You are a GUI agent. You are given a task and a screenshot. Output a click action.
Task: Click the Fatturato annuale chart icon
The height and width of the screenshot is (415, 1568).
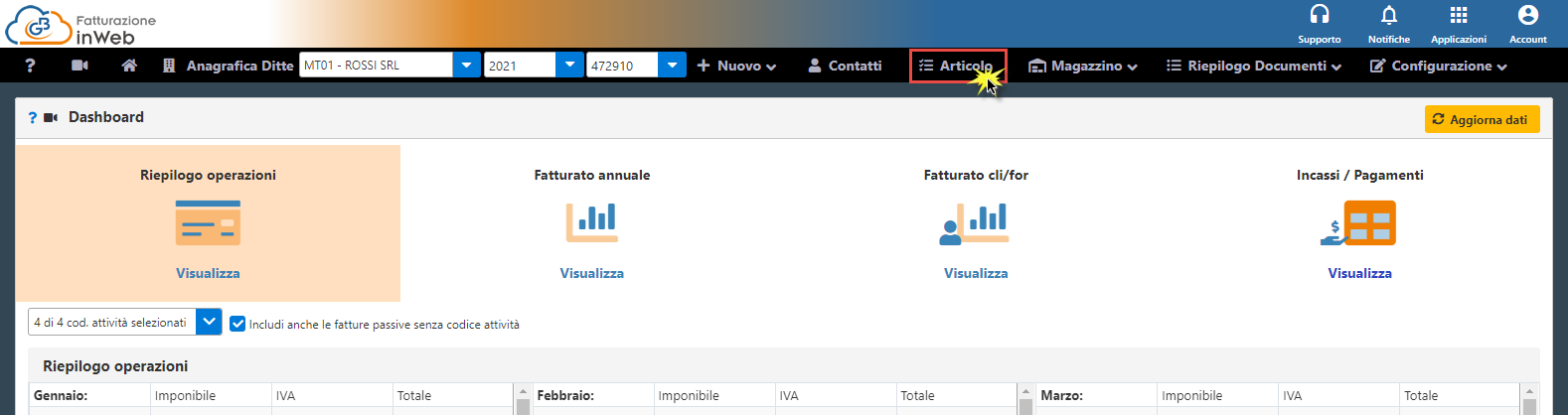point(592,222)
